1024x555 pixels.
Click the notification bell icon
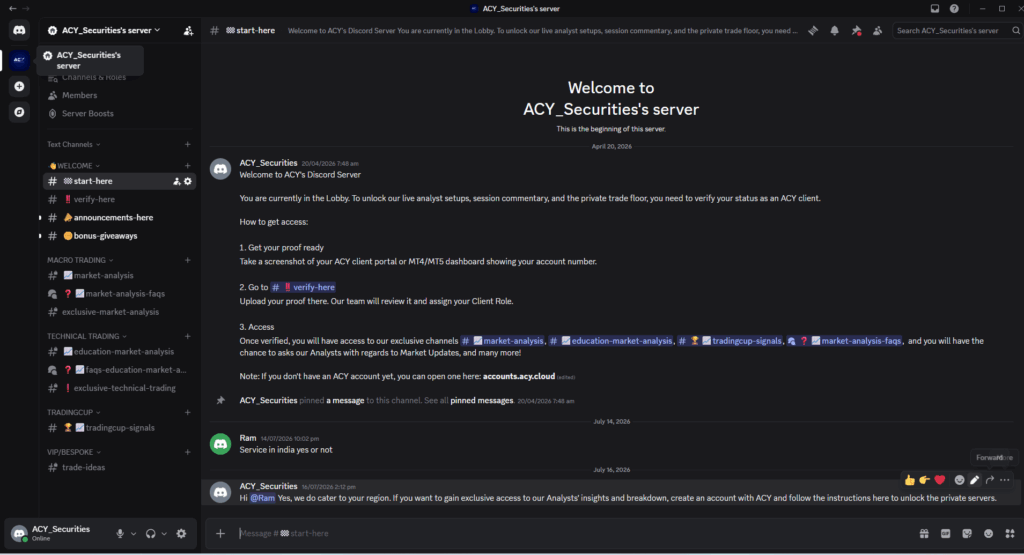tap(835, 31)
